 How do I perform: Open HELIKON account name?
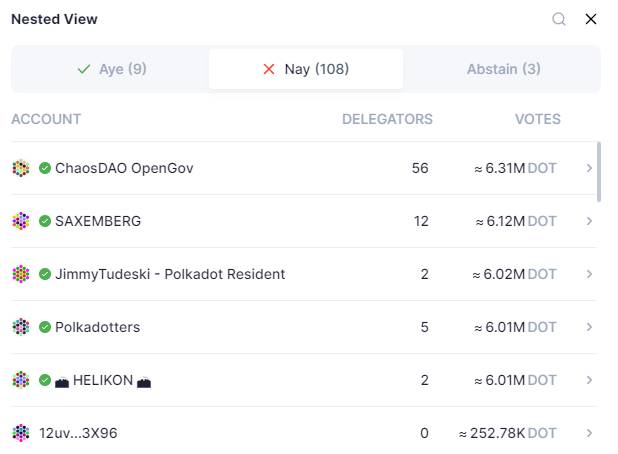103,380
